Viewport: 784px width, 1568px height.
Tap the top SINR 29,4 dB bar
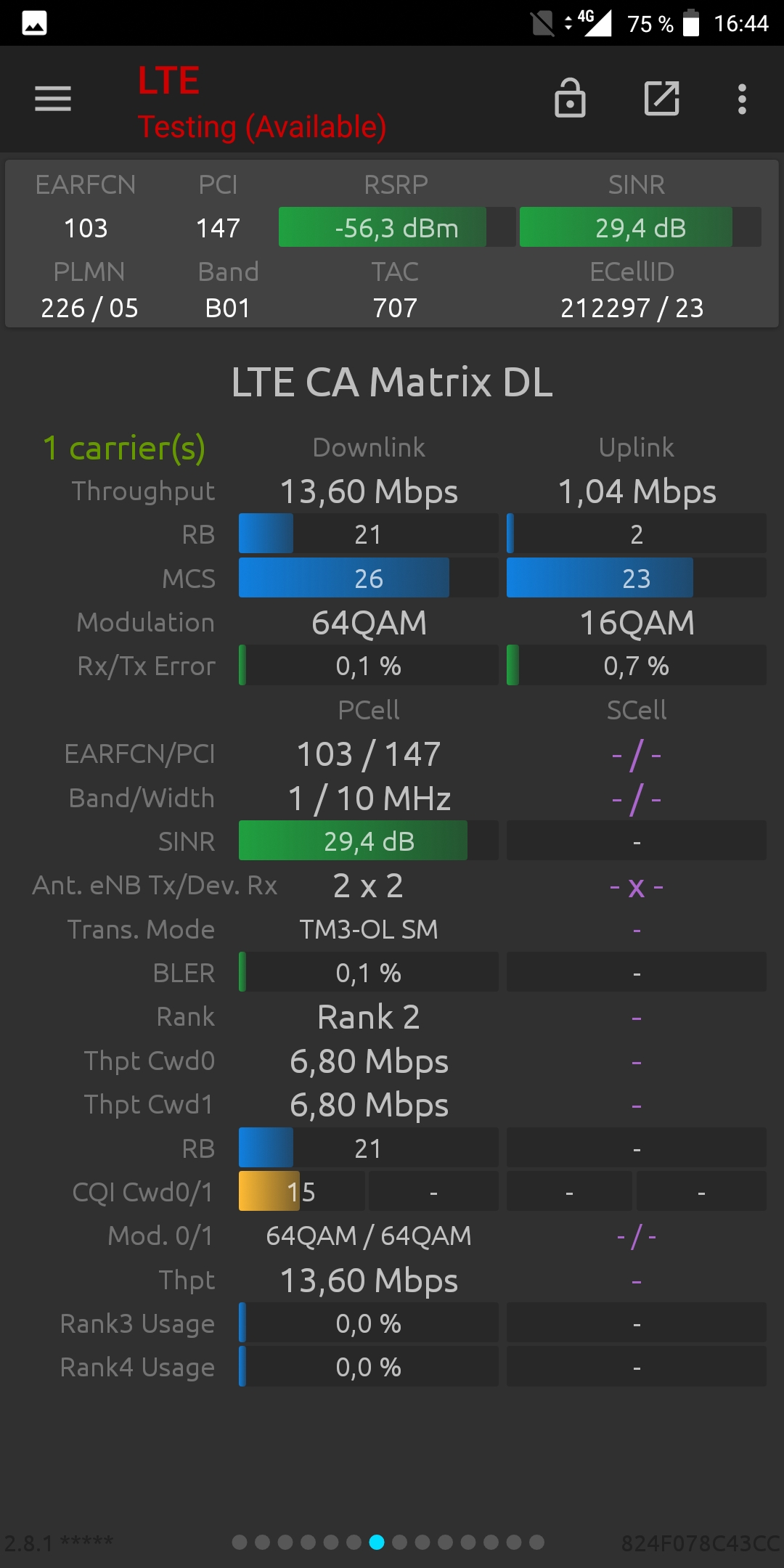click(x=640, y=227)
